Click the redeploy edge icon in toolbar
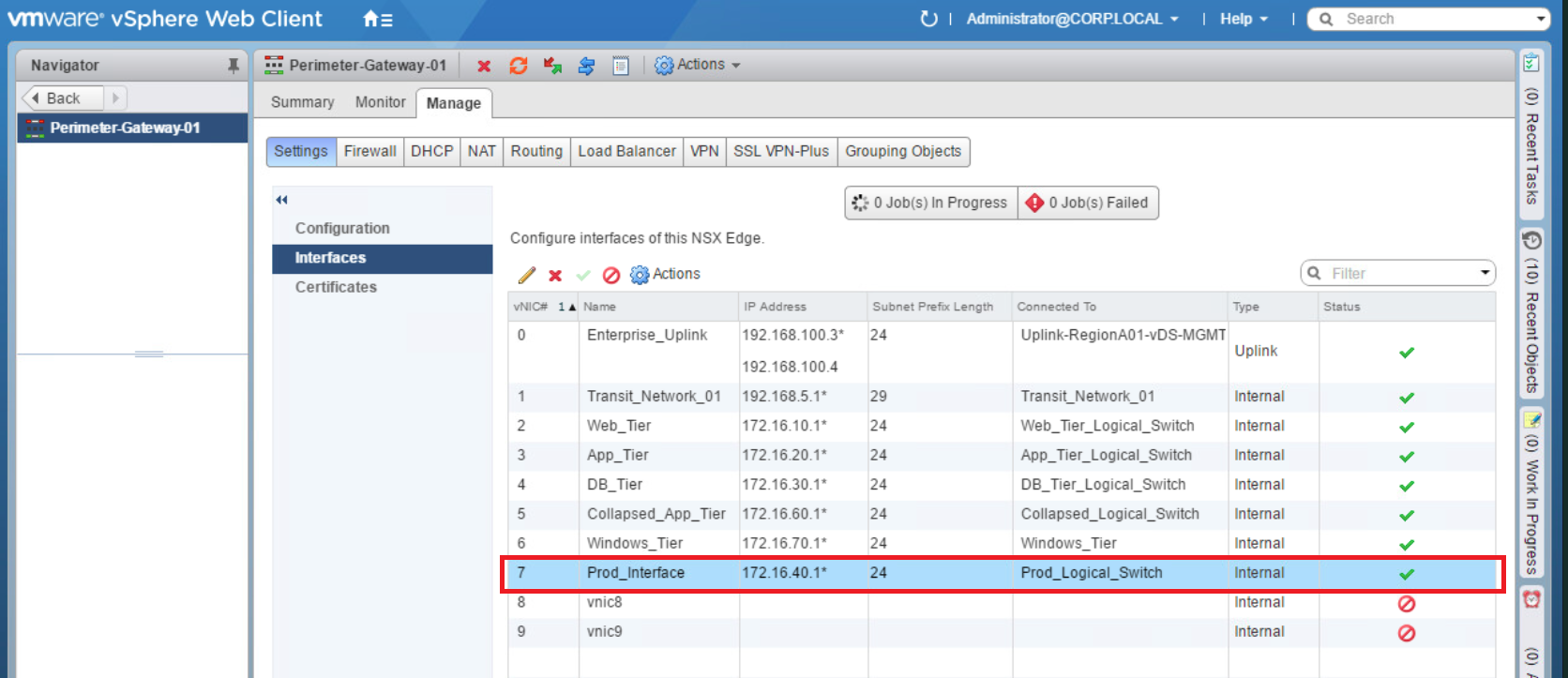The image size is (1568, 678). tap(552, 66)
